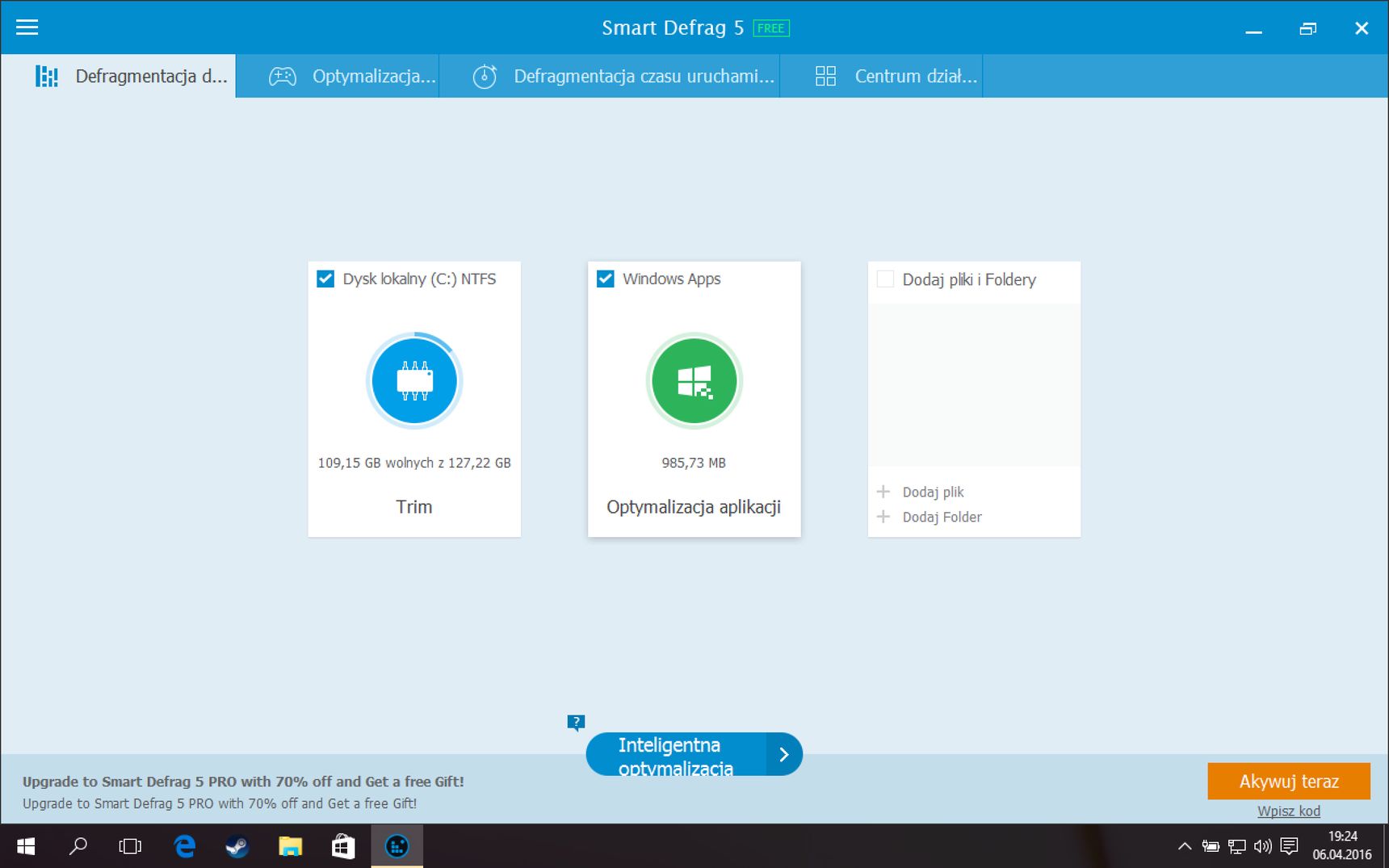Open the Action Center notifications icon
Viewport: 1389px width, 868px height.
point(1290,846)
